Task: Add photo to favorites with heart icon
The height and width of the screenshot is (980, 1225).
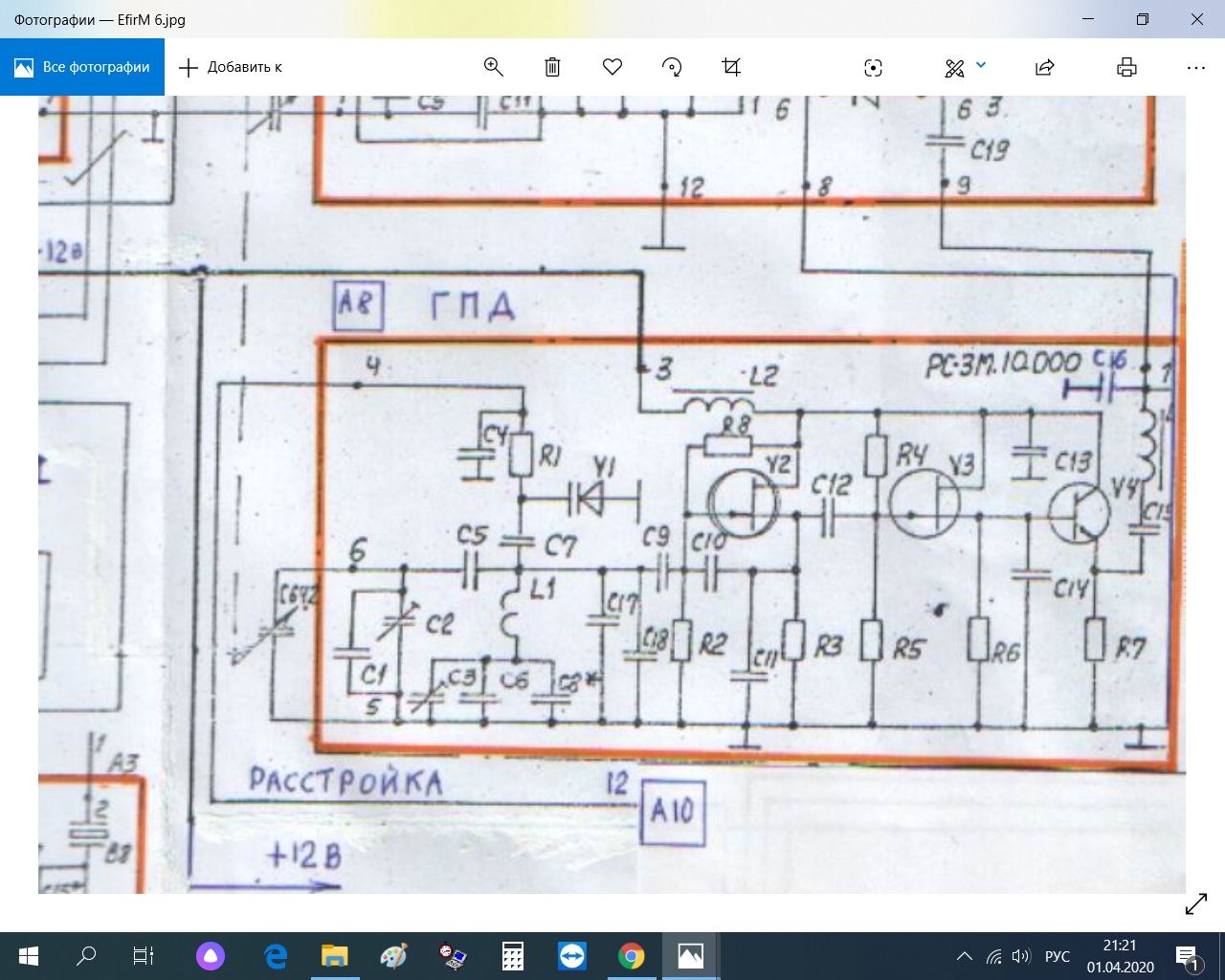Action: tap(612, 67)
